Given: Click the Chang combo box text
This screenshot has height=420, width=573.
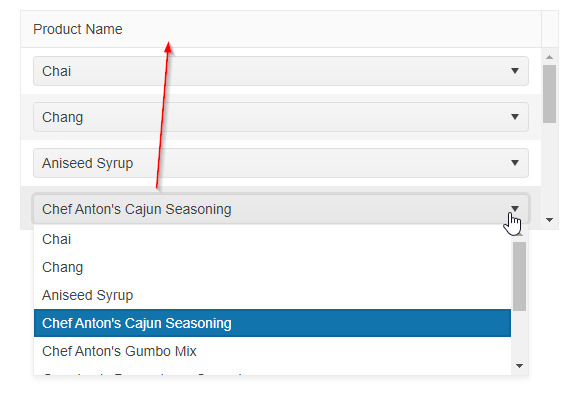Looking at the screenshot, I should (62, 117).
